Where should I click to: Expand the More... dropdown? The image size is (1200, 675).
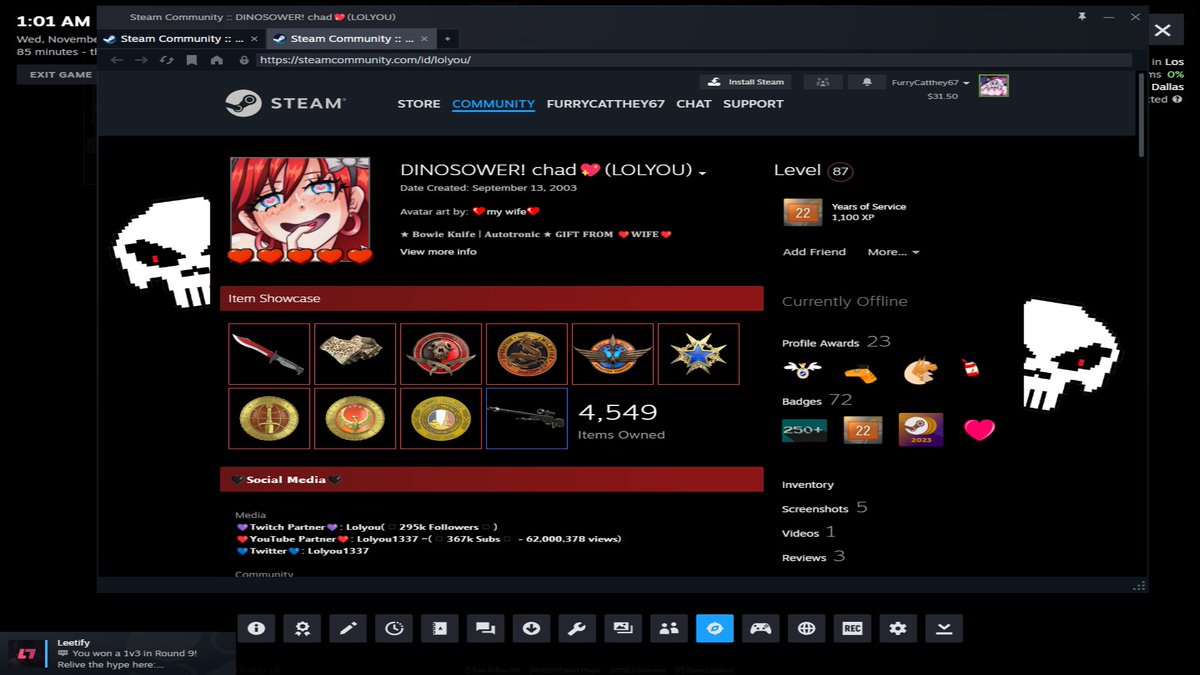click(893, 252)
